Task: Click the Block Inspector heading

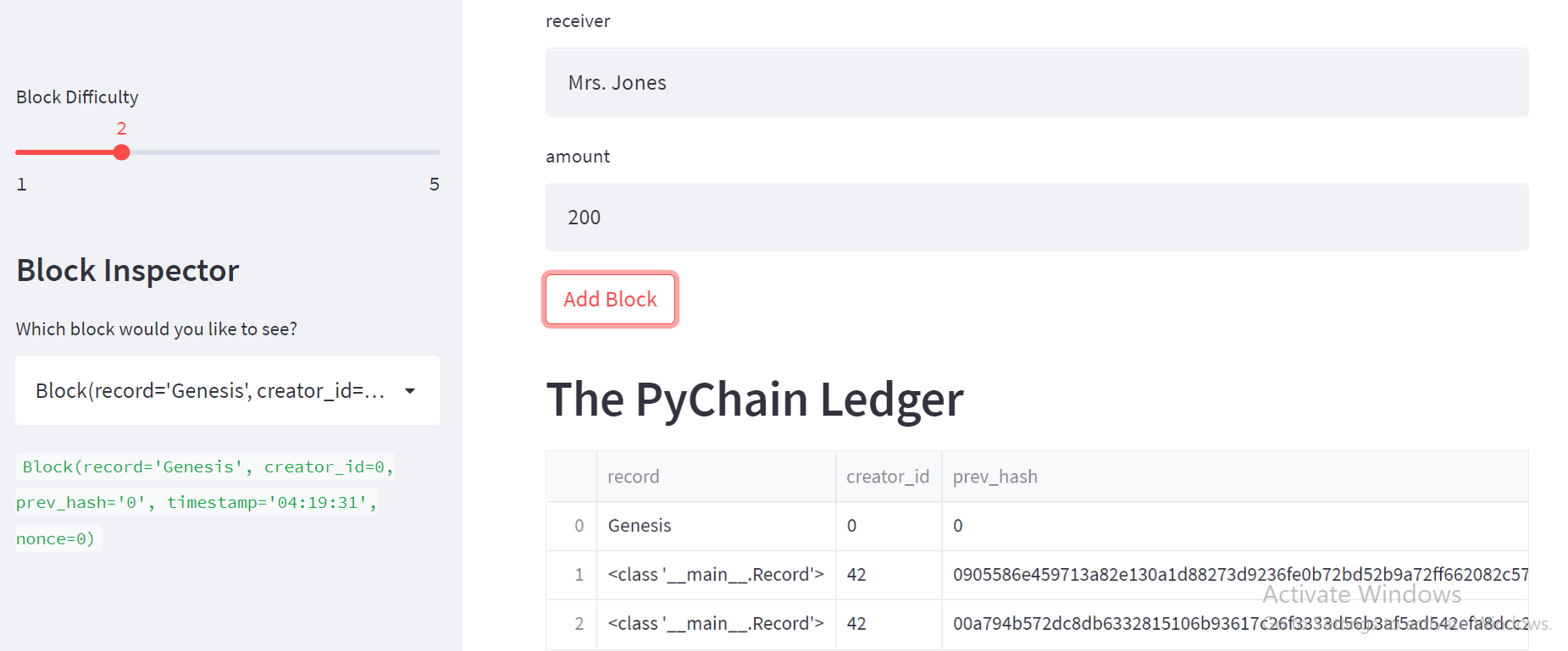Action: pyautogui.click(x=127, y=270)
